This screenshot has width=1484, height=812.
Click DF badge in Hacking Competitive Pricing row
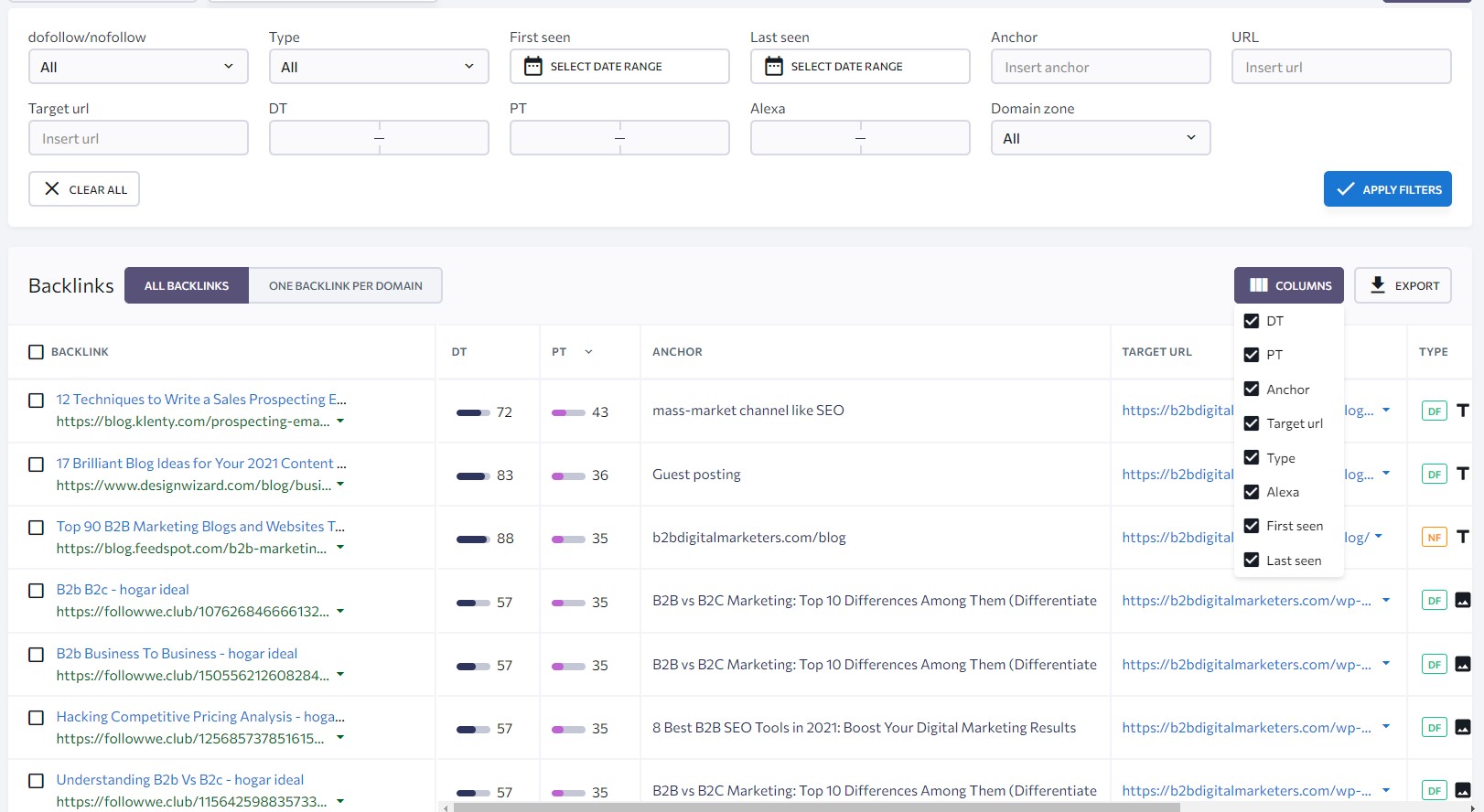[1434, 727]
